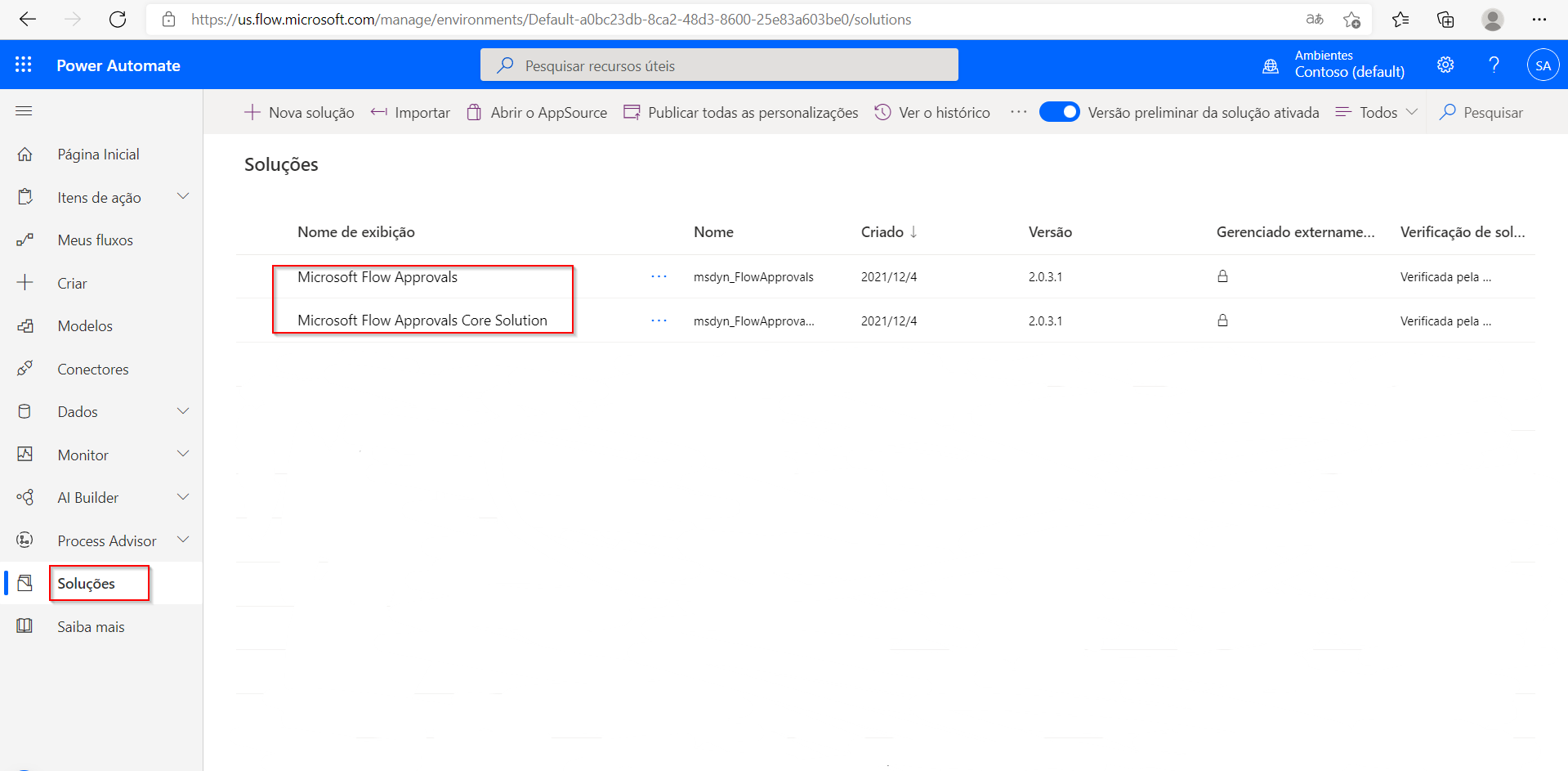Click Publicar todas as personalizações
This screenshot has height=771, width=1568.
point(740,112)
